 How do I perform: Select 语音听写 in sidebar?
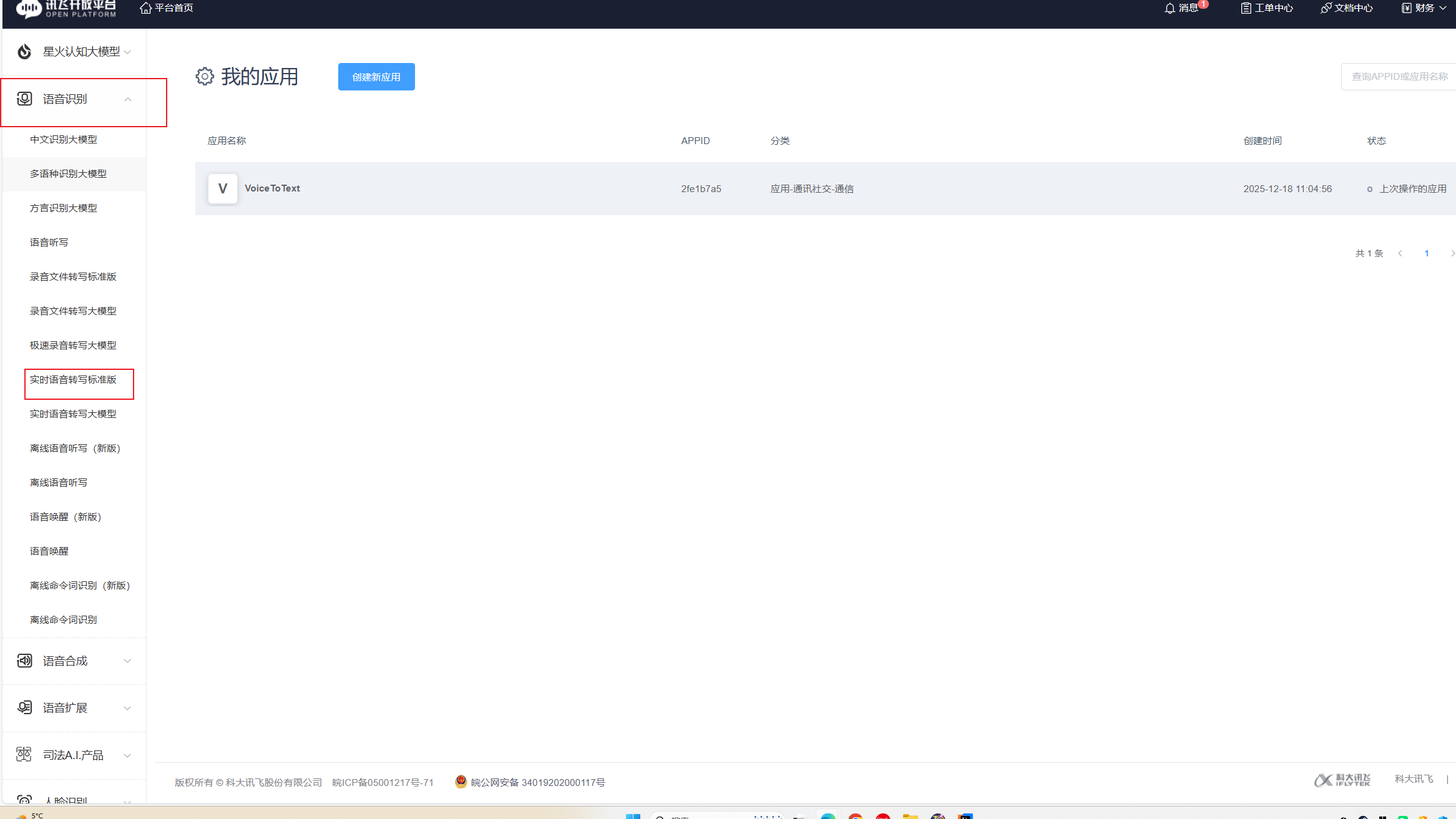[49, 243]
